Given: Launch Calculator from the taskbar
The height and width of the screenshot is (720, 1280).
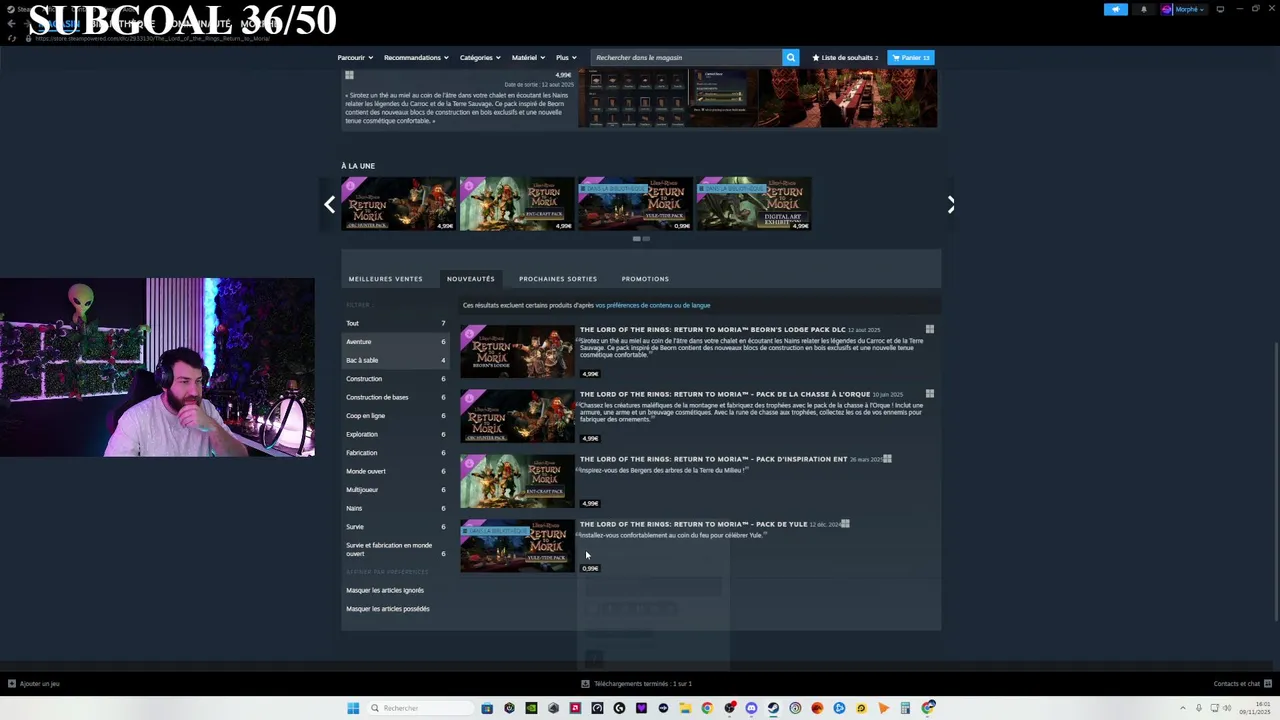Looking at the screenshot, I should tap(905, 708).
